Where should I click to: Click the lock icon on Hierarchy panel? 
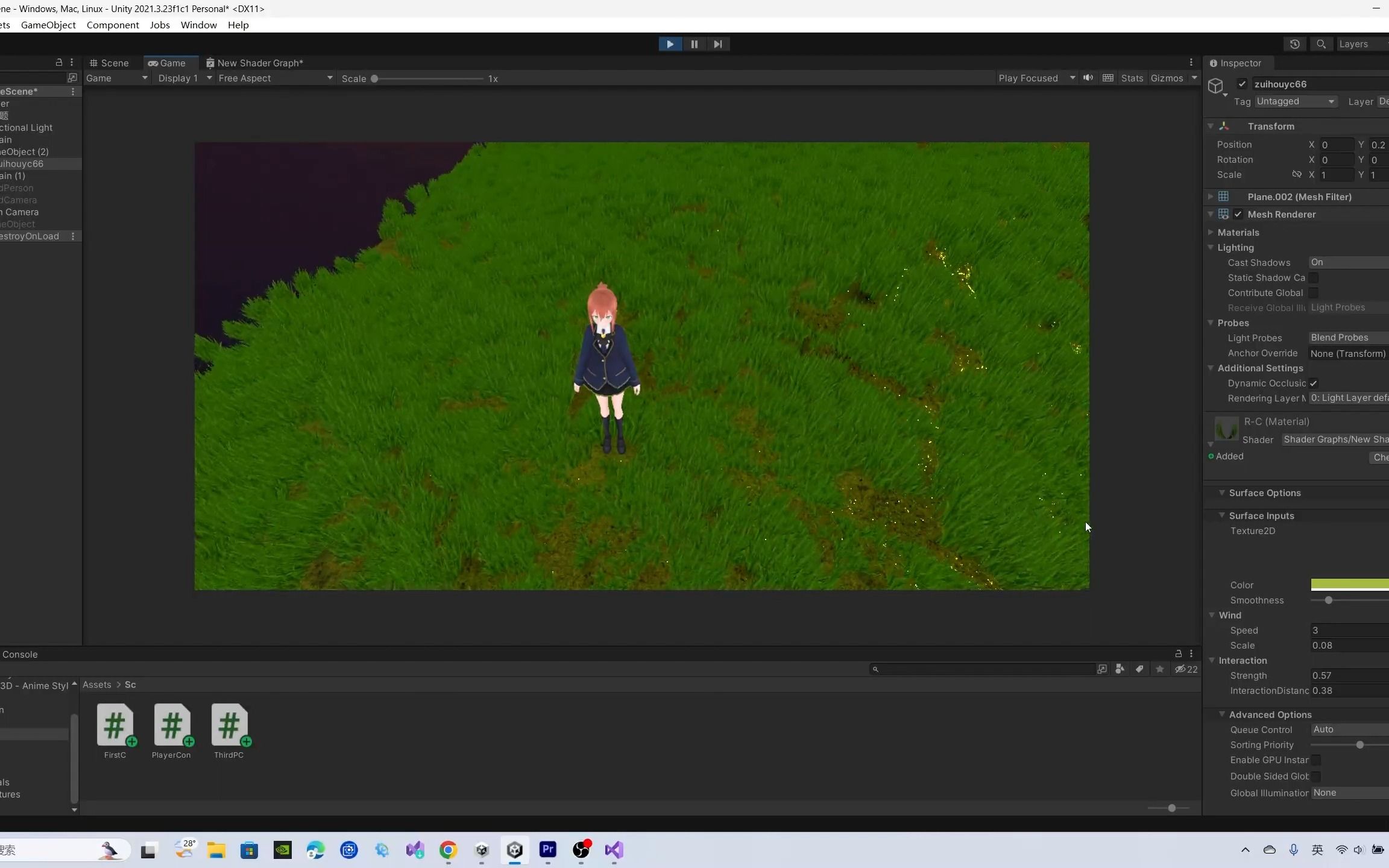58,62
